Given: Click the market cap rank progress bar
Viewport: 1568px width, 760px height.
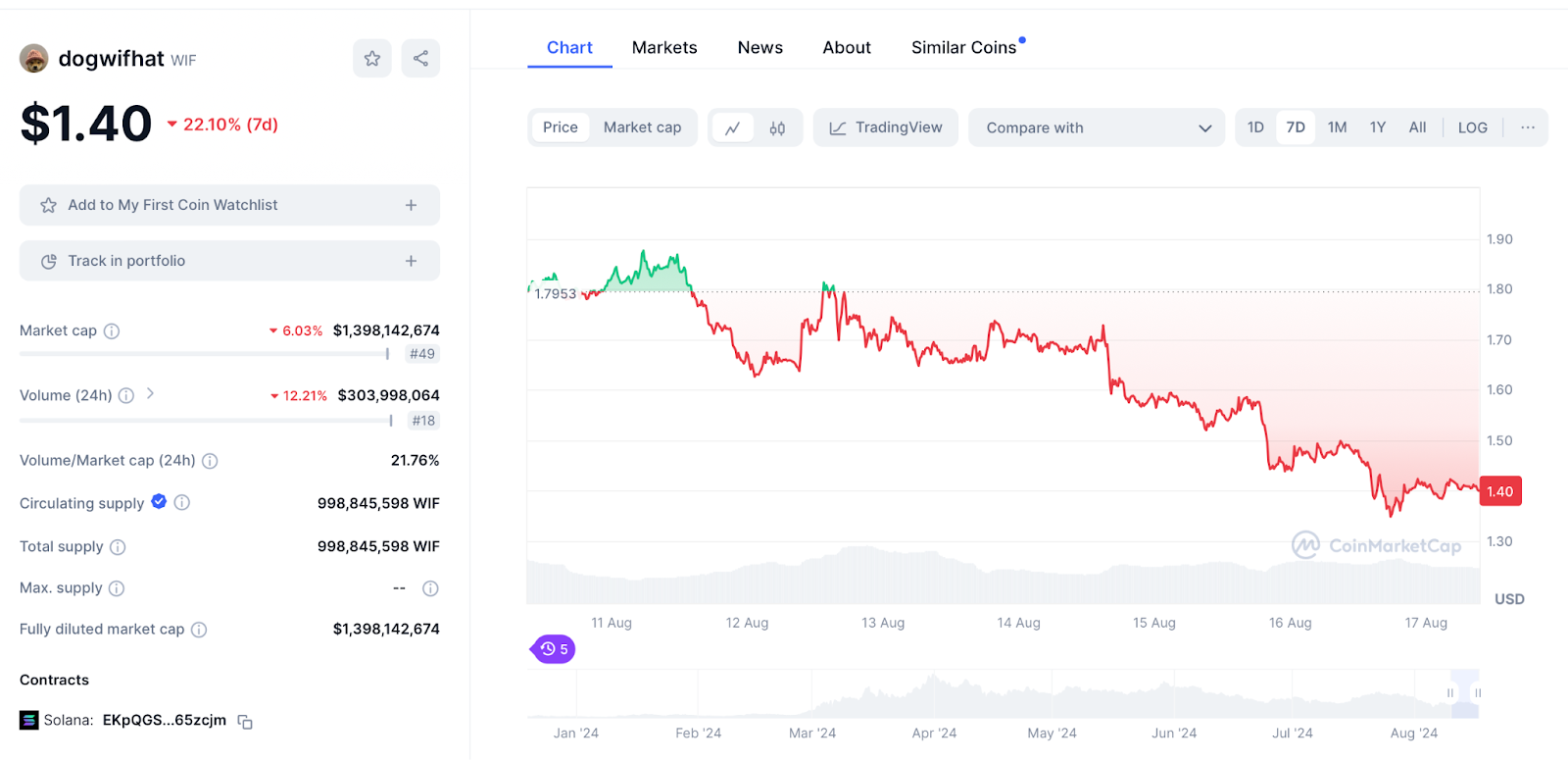Looking at the screenshot, I should pos(205,354).
